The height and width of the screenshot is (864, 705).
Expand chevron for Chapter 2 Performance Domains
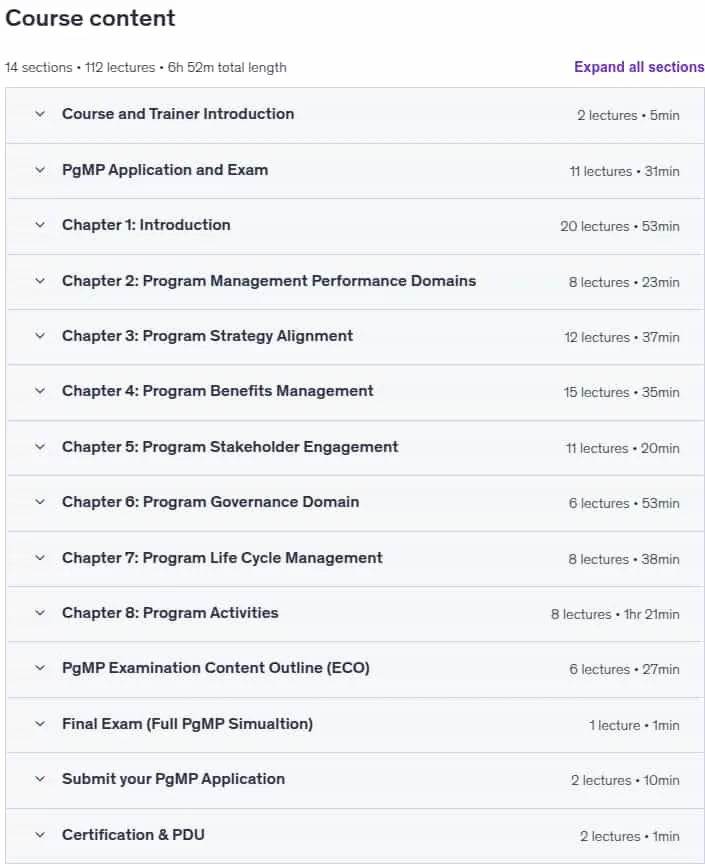click(x=40, y=281)
